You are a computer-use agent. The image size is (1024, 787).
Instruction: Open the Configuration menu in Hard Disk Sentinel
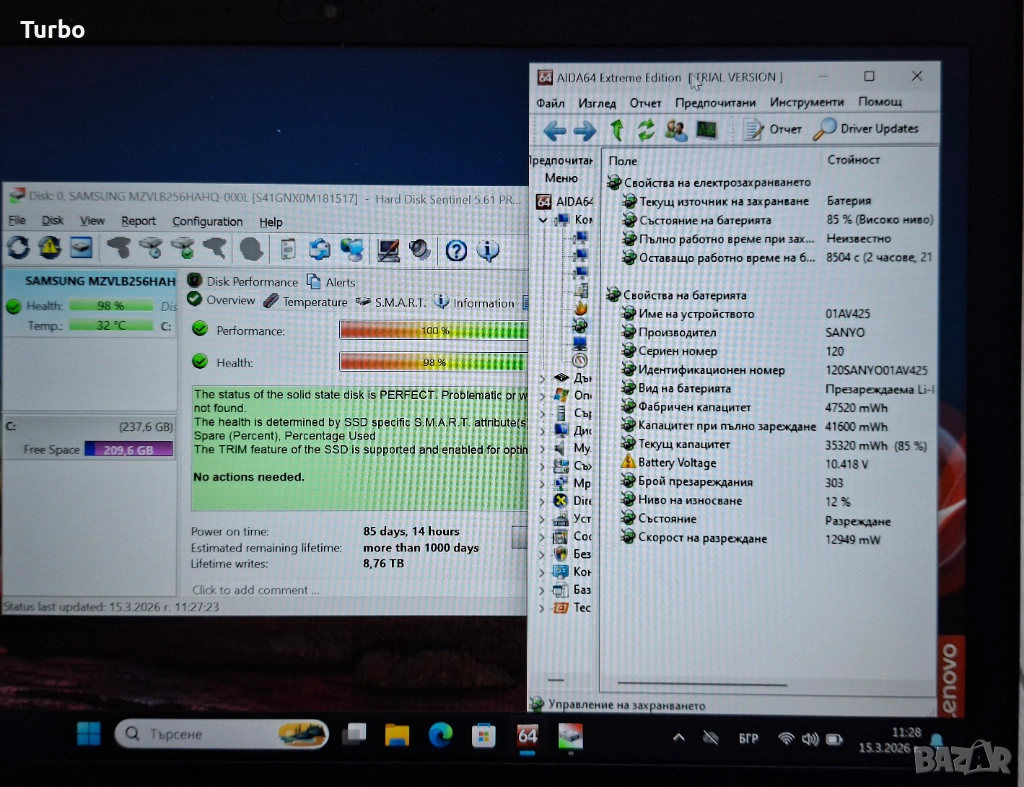[x=207, y=222]
